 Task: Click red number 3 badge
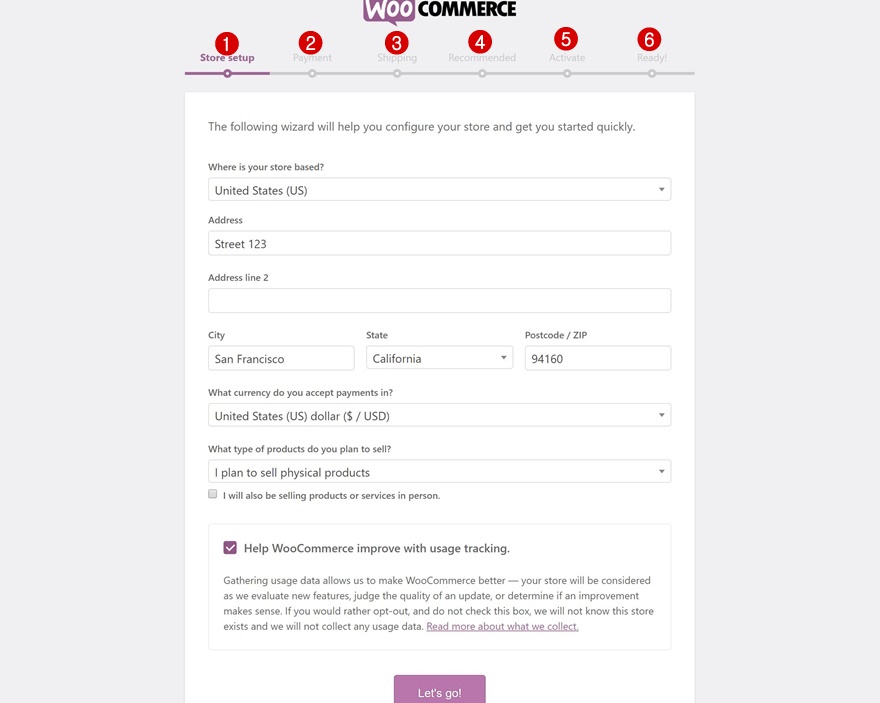pyautogui.click(x=397, y=42)
